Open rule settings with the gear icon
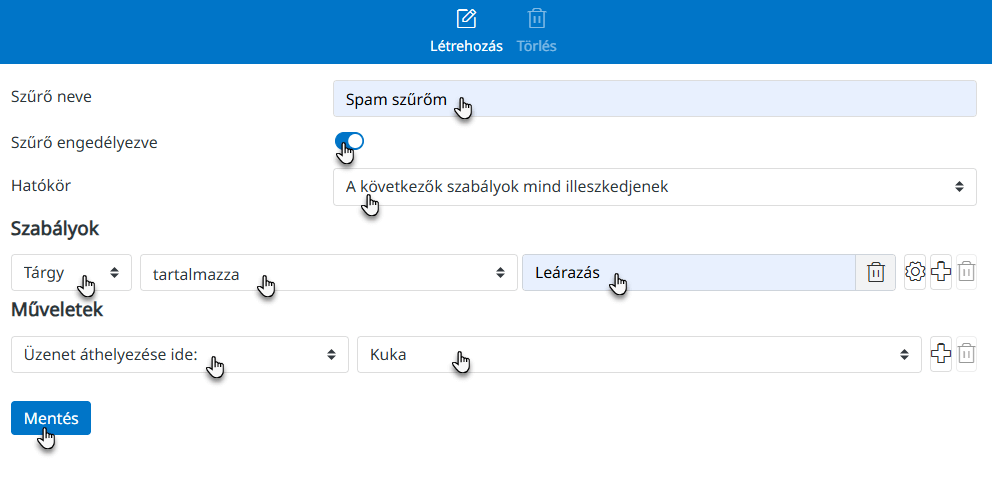This screenshot has height=487, width=992. (914, 272)
